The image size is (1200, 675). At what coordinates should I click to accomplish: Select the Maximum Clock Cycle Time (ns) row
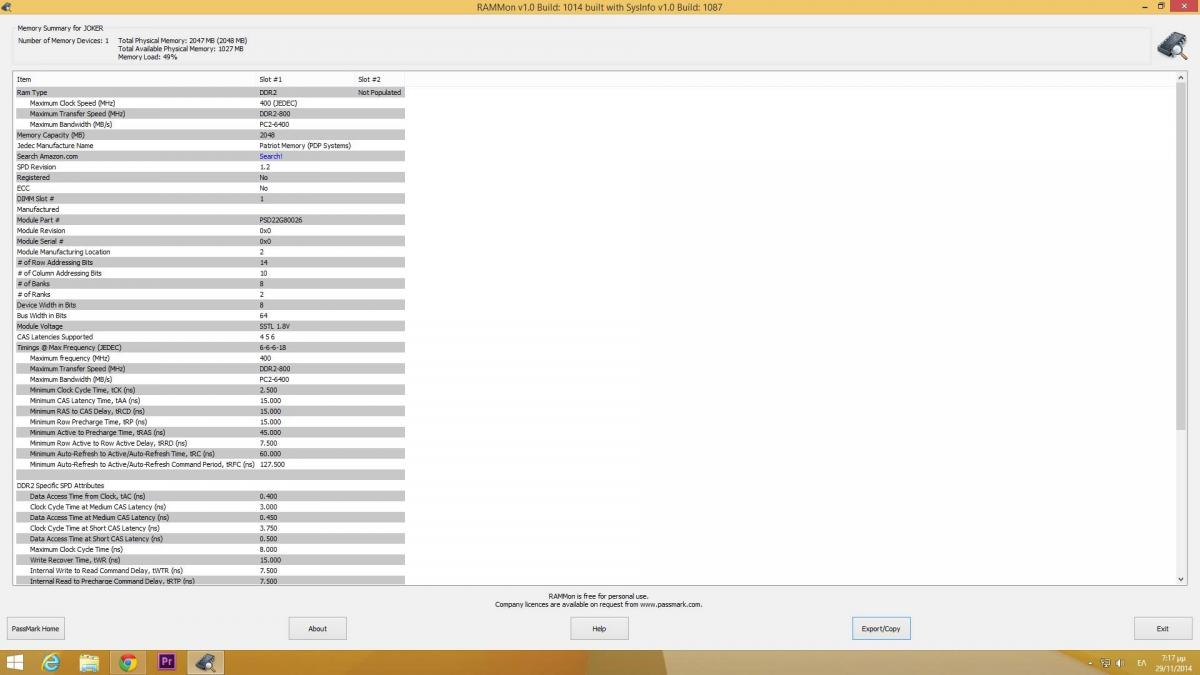[x=209, y=549]
